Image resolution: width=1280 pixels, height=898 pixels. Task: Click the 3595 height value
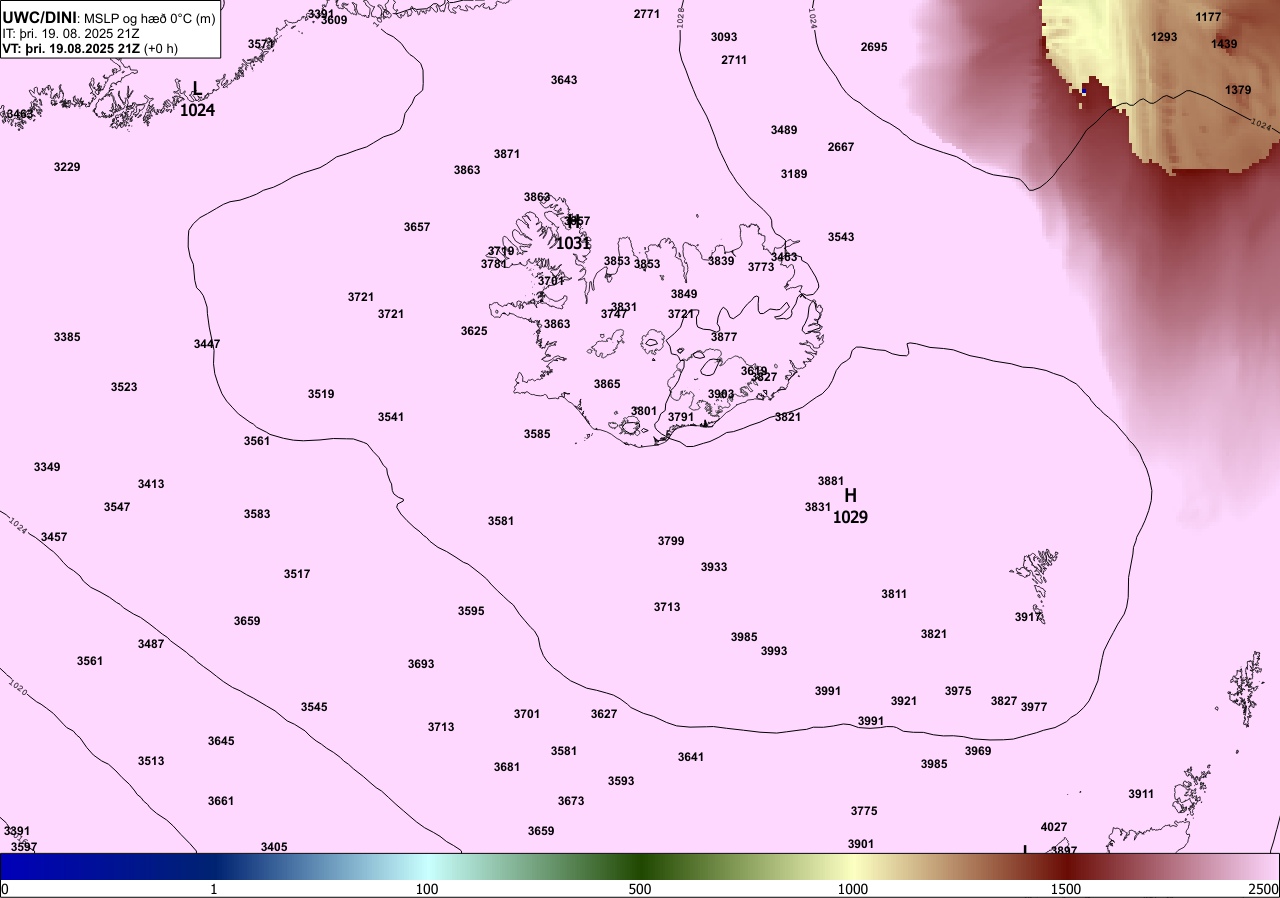tap(471, 611)
